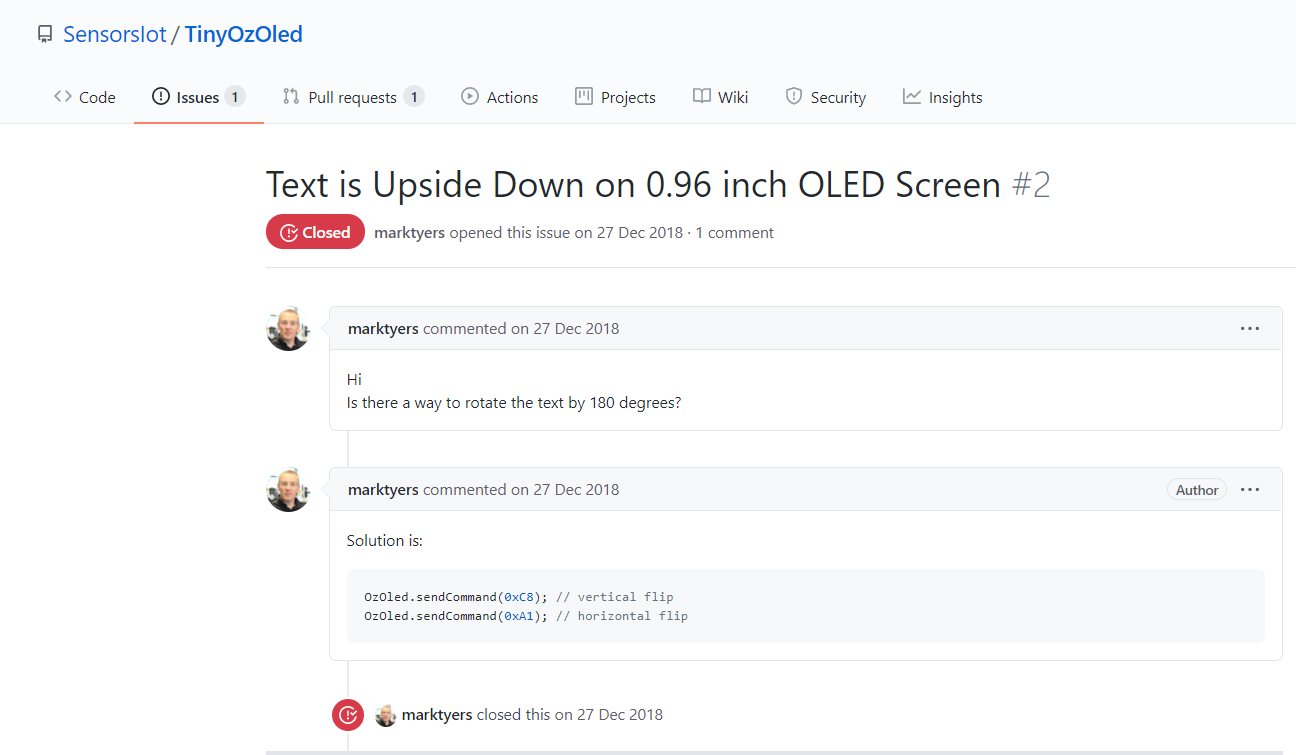Switch to the Issues tab

[x=199, y=97]
